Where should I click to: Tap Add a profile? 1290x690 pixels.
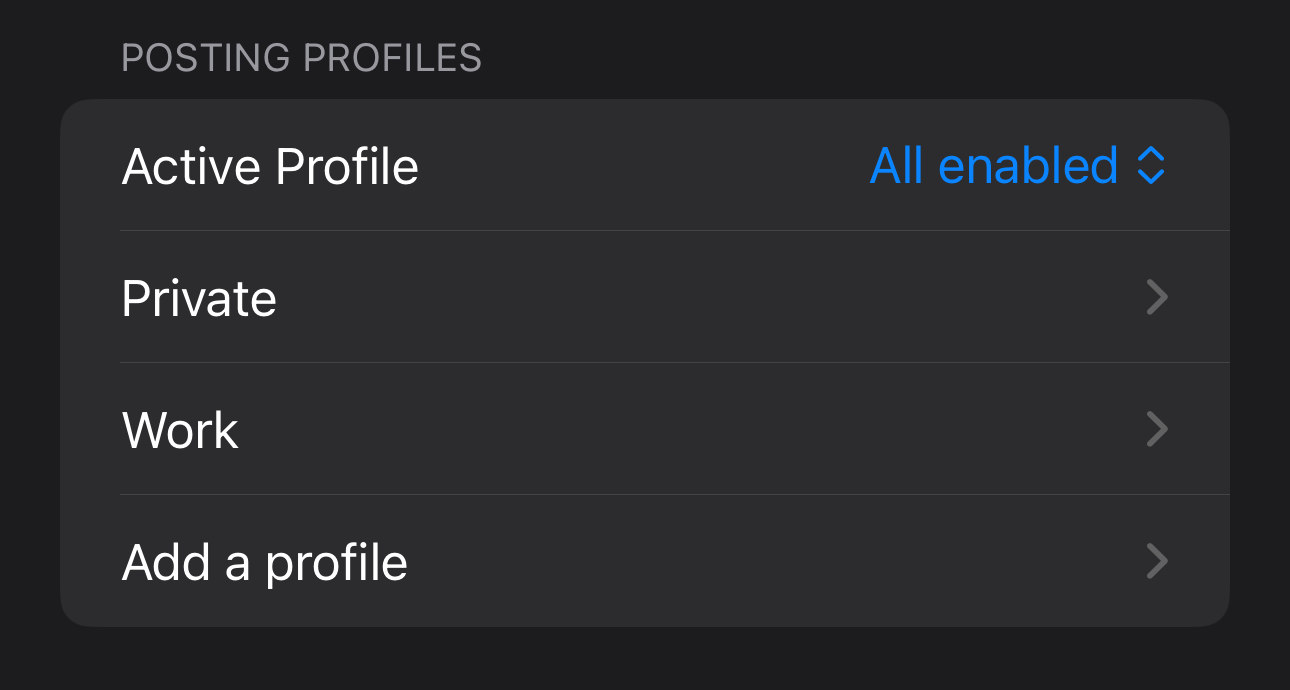[x=644, y=562]
